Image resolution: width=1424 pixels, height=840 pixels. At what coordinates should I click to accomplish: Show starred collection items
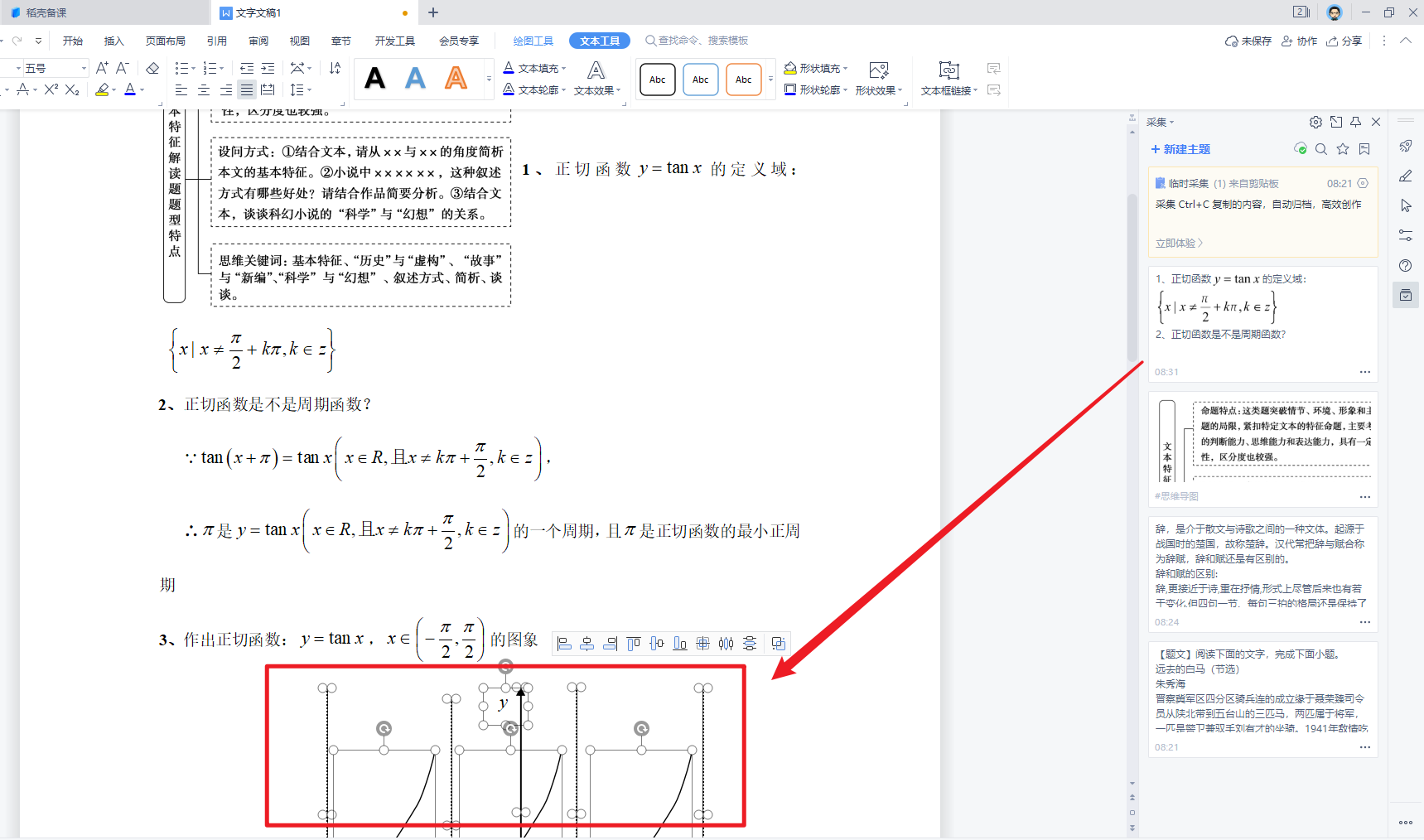(x=1343, y=149)
